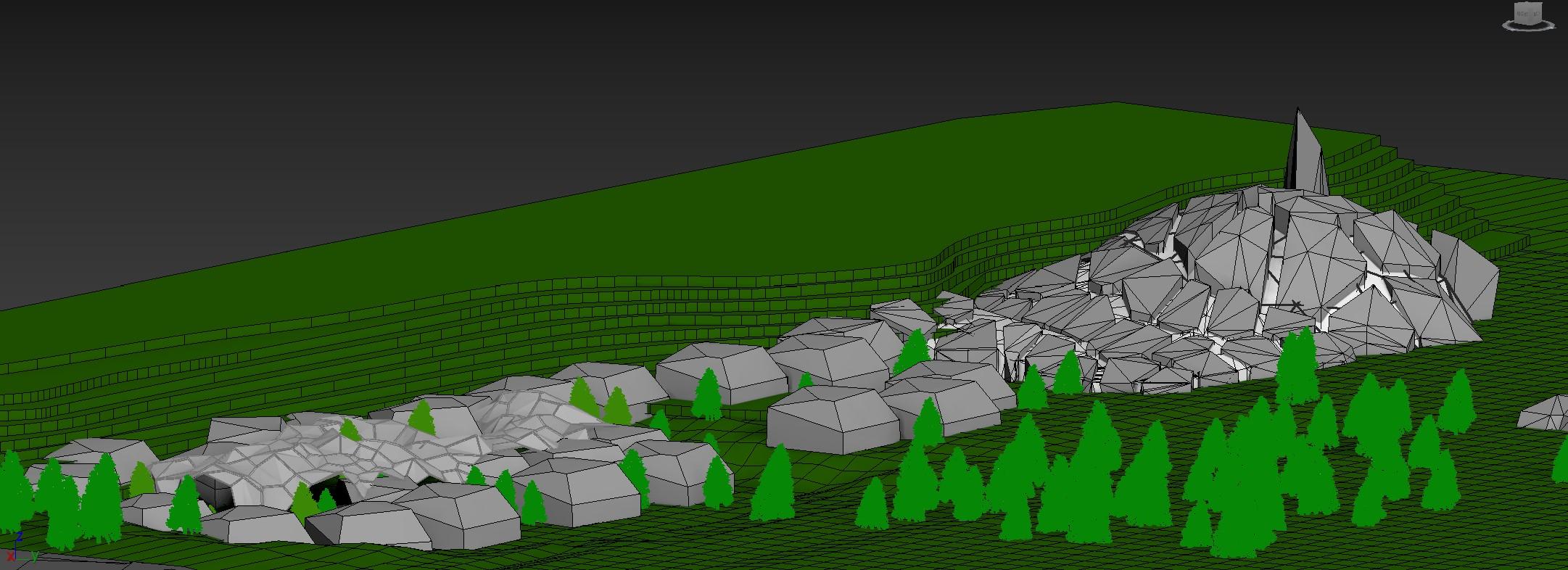Click the blue Z axis label
The height and width of the screenshot is (570, 1568).
[x=18, y=537]
